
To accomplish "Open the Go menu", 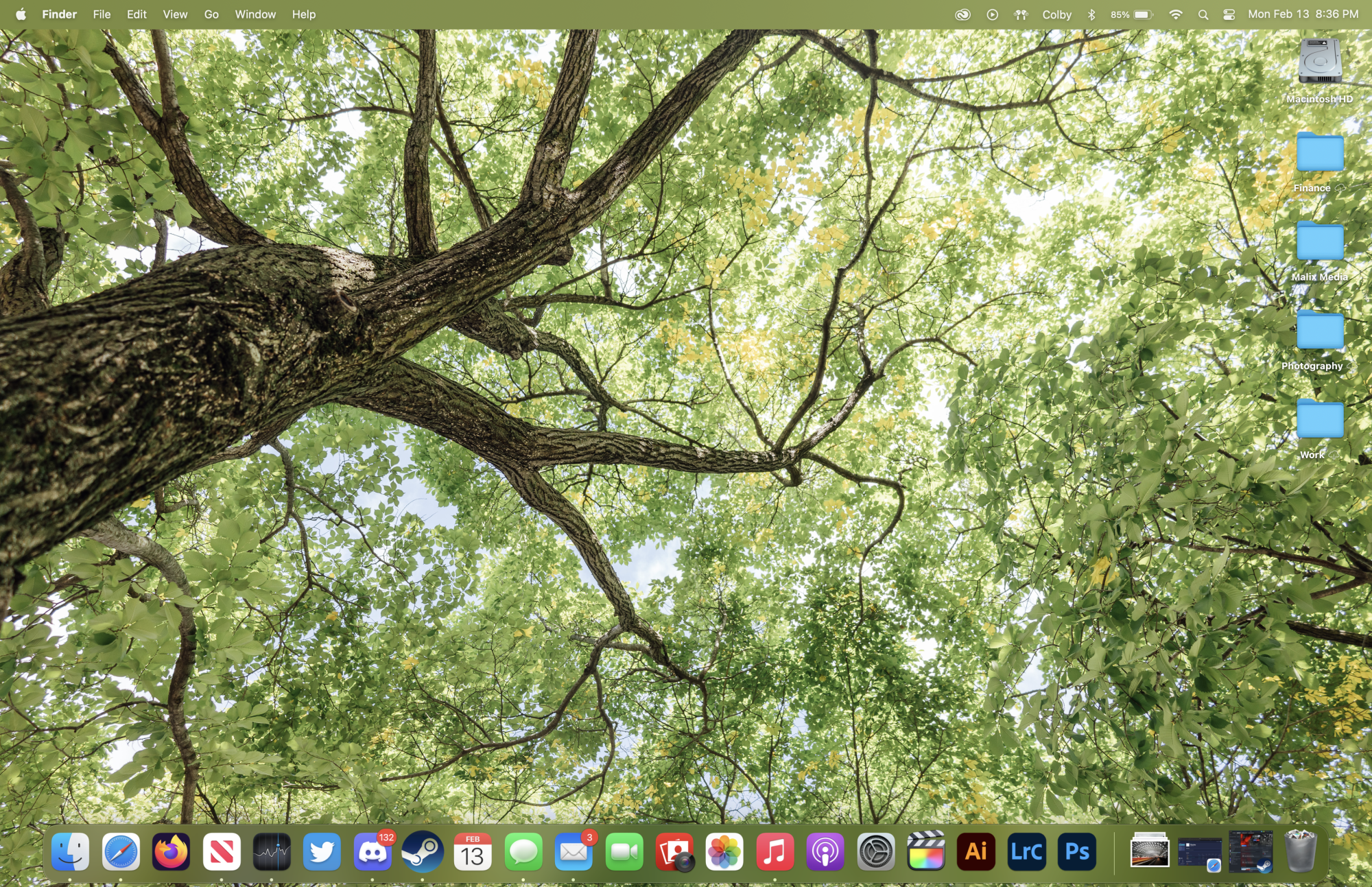I will point(211,14).
